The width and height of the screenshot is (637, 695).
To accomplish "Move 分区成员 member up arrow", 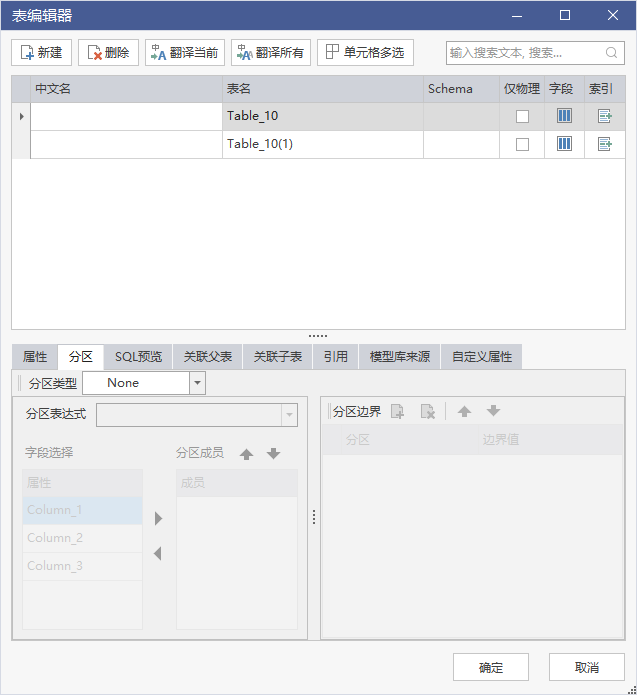I will coord(246,454).
